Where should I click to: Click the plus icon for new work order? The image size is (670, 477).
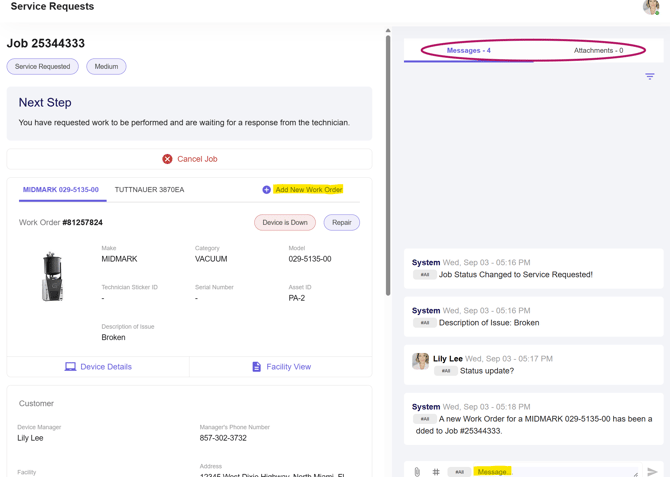(266, 190)
